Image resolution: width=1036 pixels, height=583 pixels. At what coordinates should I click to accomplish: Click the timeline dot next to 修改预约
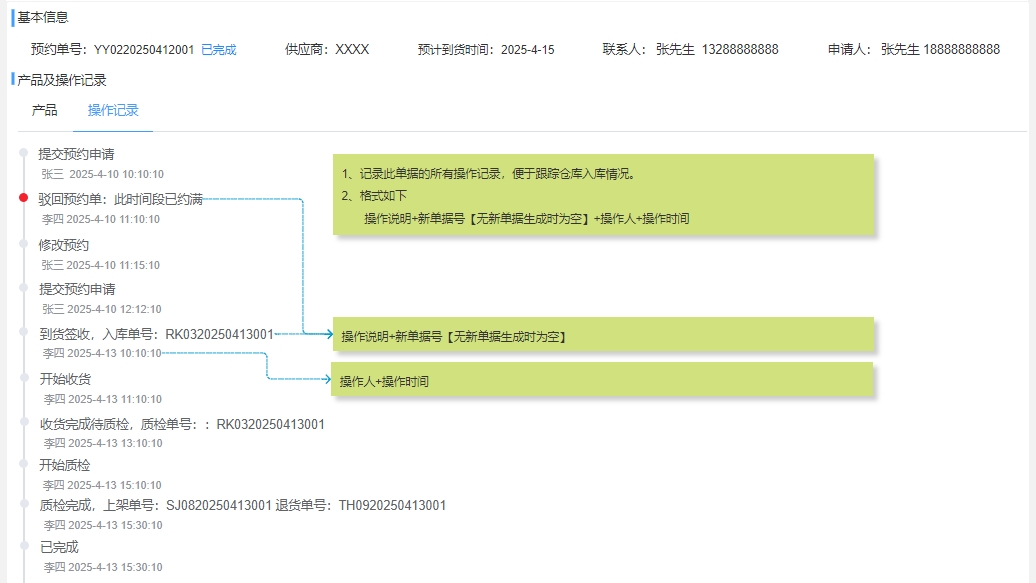(x=24, y=244)
